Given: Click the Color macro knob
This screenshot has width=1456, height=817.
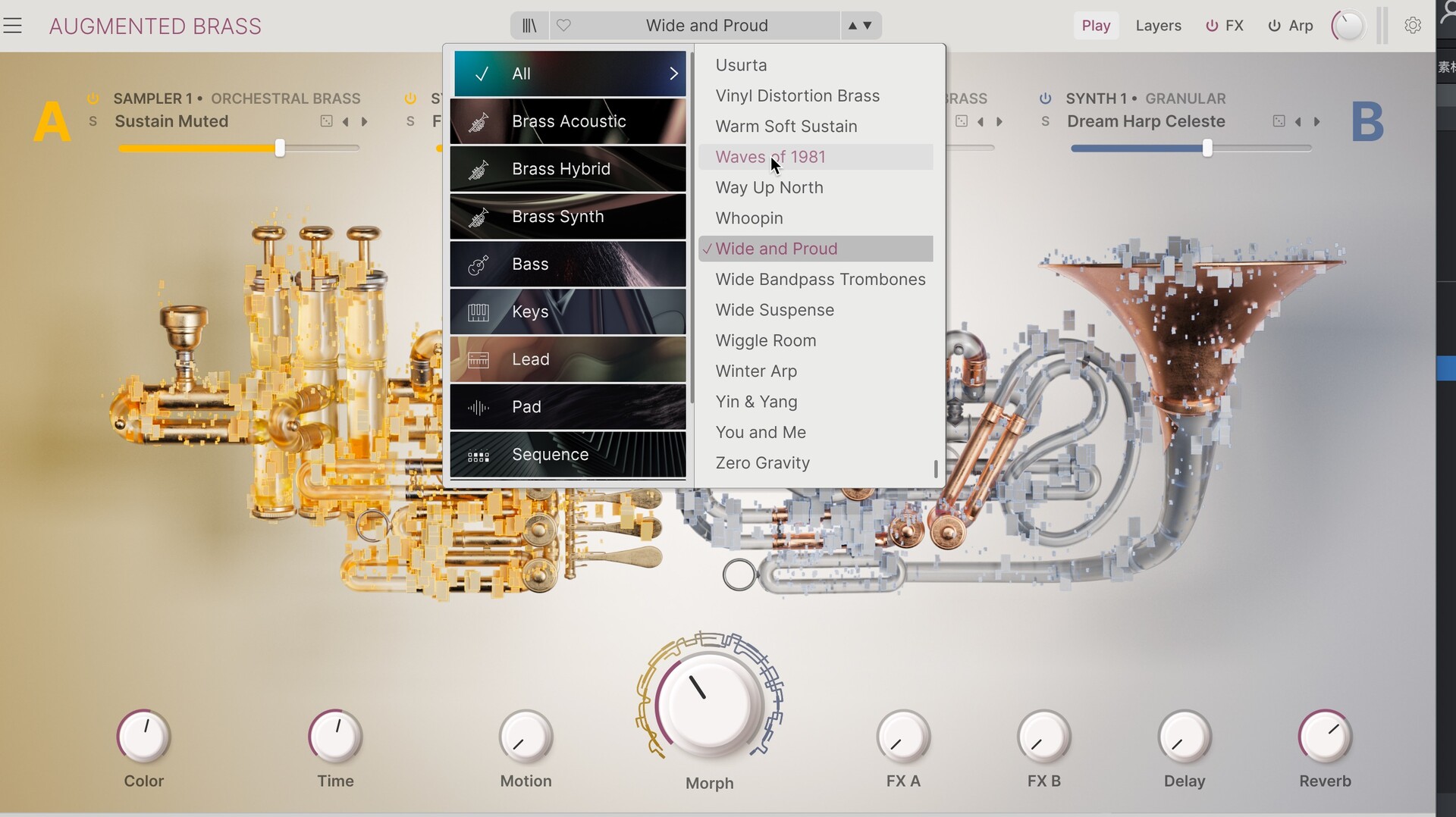Looking at the screenshot, I should (143, 736).
